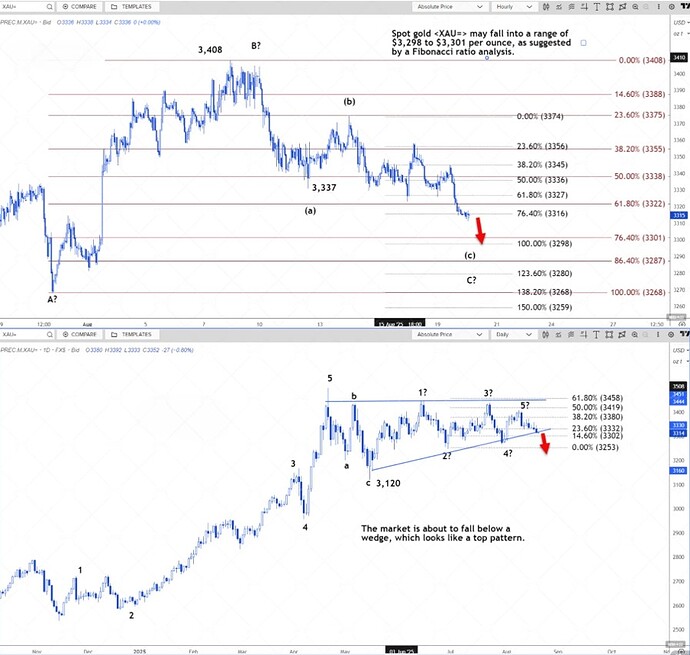Viewport: 690px width, 655px height.
Task: Open three-dot more menu on Hourly chart toolbar
Action: [658, 7]
